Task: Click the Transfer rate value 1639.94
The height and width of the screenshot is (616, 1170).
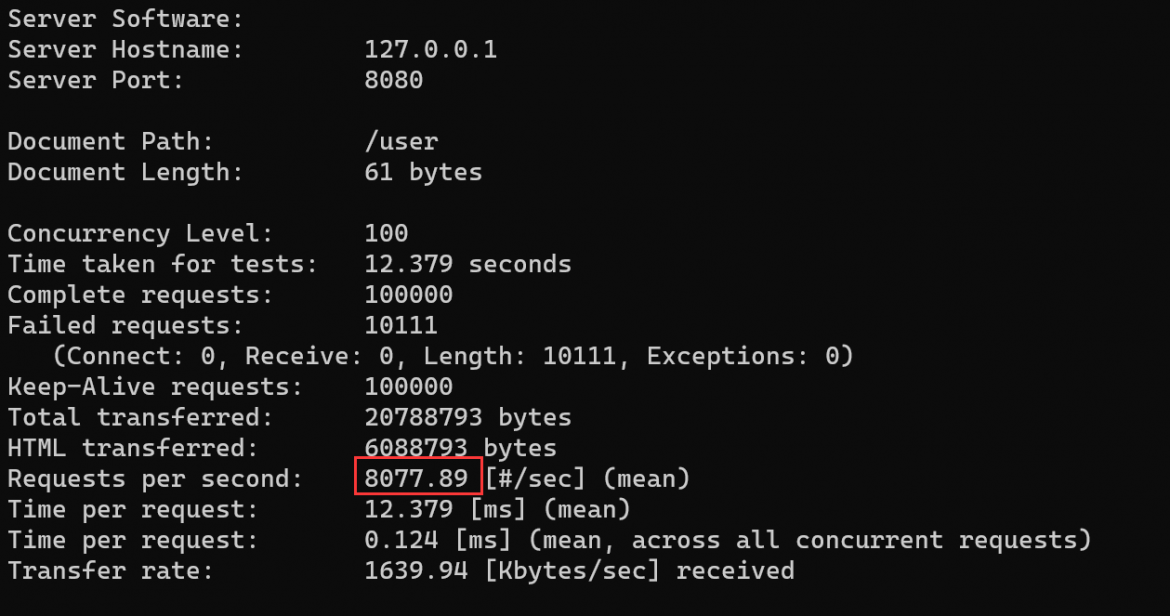Action: [x=416, y=571]
